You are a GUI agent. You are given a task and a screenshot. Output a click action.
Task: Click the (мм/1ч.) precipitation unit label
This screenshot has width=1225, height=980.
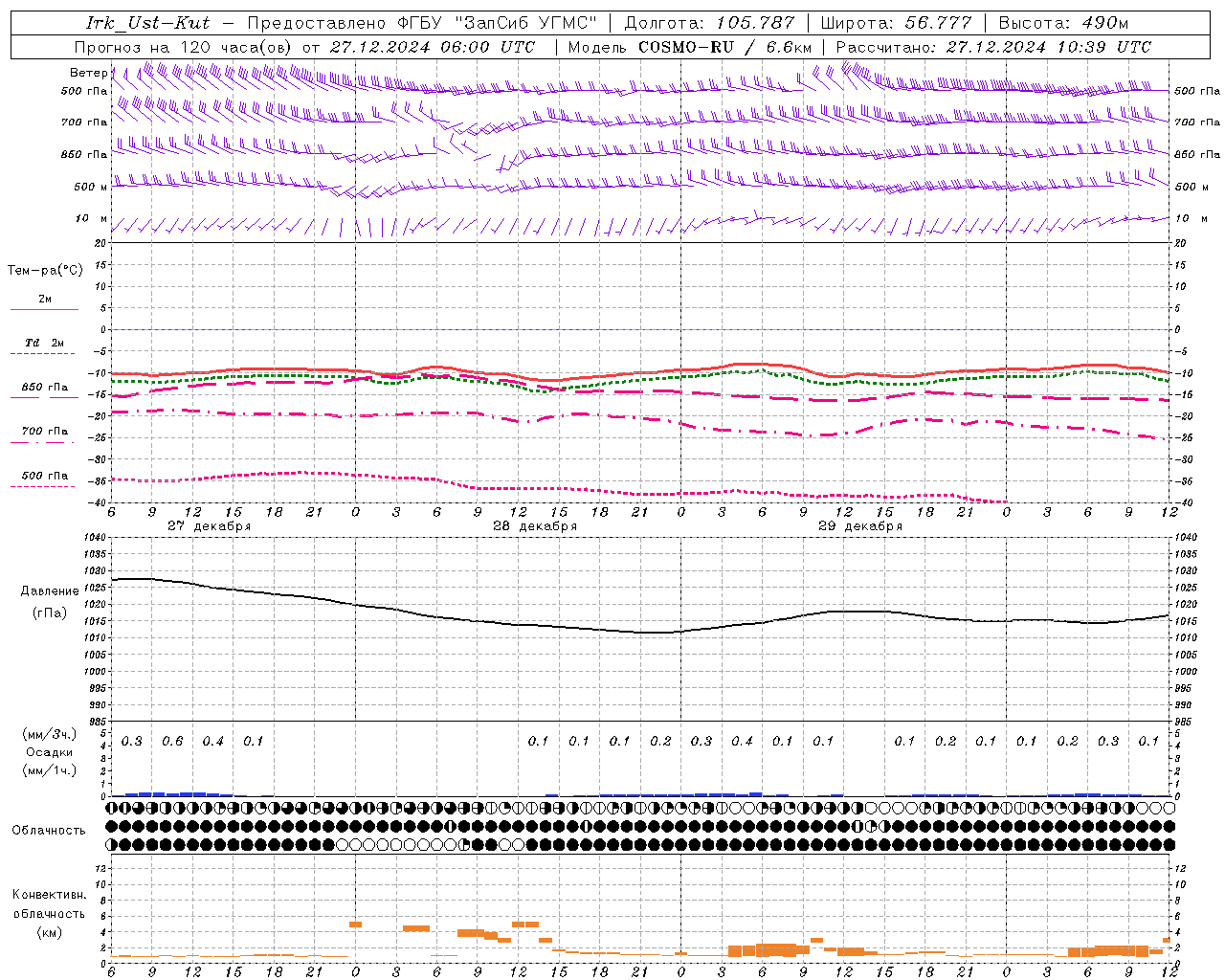[49, 770]
